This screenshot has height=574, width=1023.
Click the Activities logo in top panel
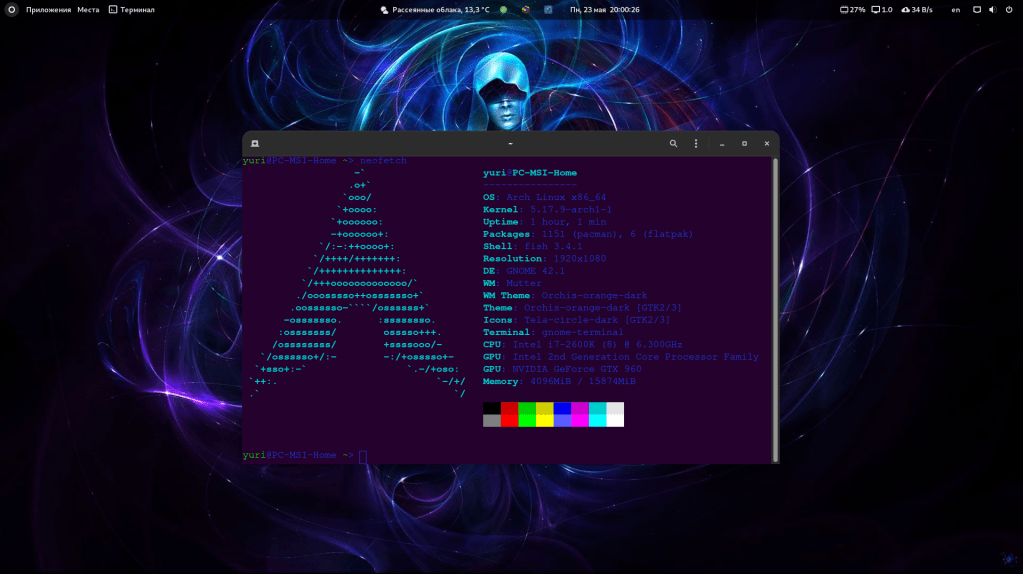click(x=13, y=9)
